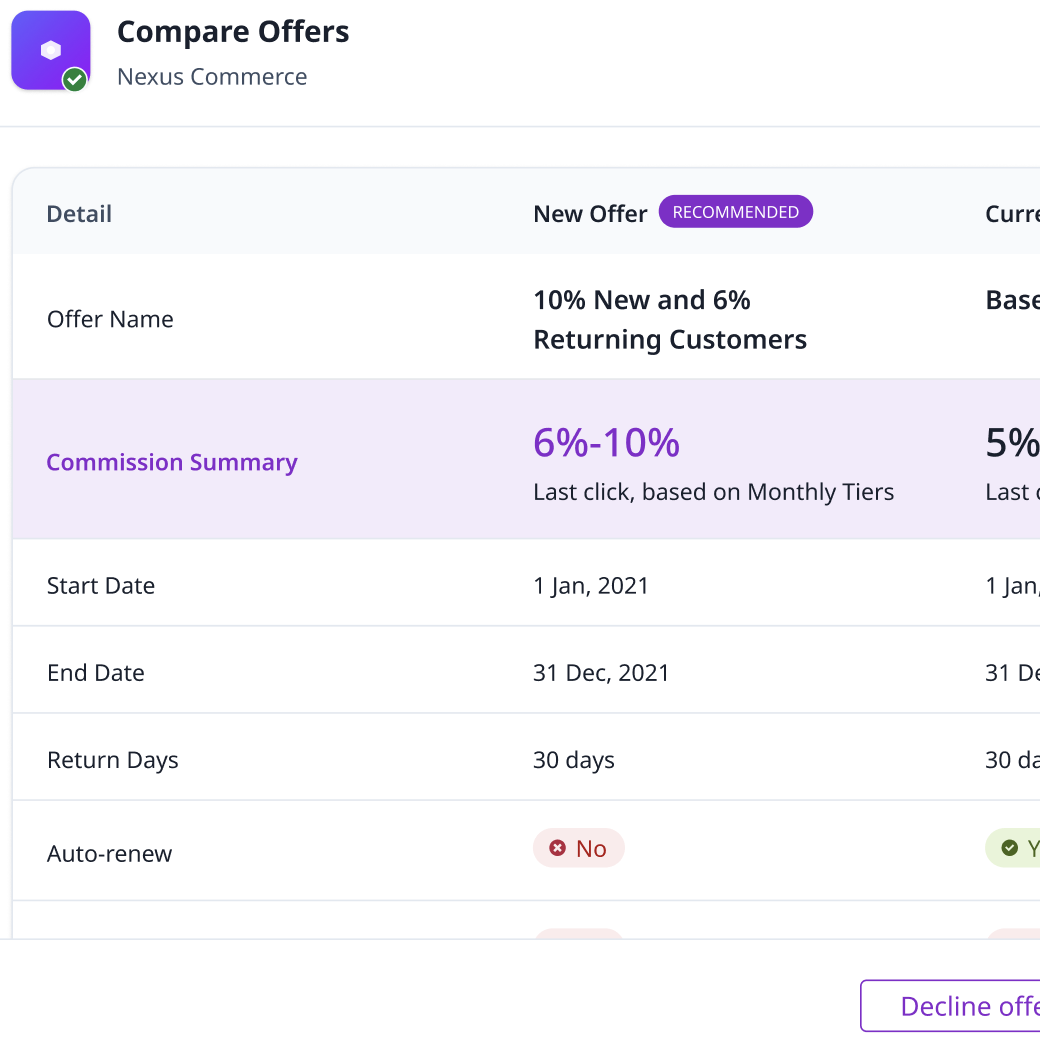1040x1040 pixels.
Task: Click the 6%-10% commission rate
Action: [606, 442]
